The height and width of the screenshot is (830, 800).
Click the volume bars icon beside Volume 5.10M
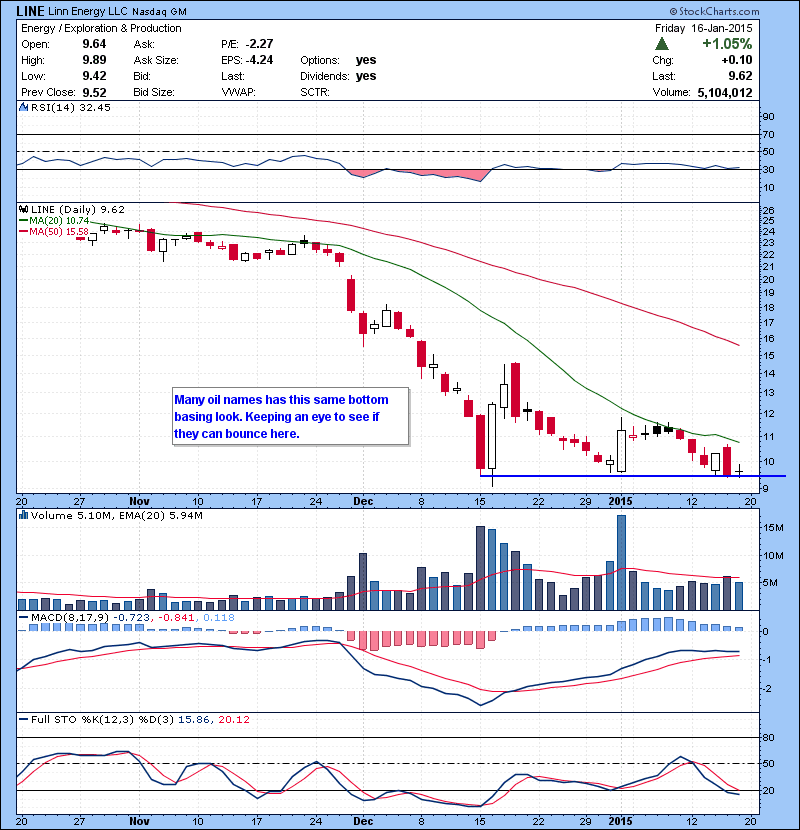point(23,515)
